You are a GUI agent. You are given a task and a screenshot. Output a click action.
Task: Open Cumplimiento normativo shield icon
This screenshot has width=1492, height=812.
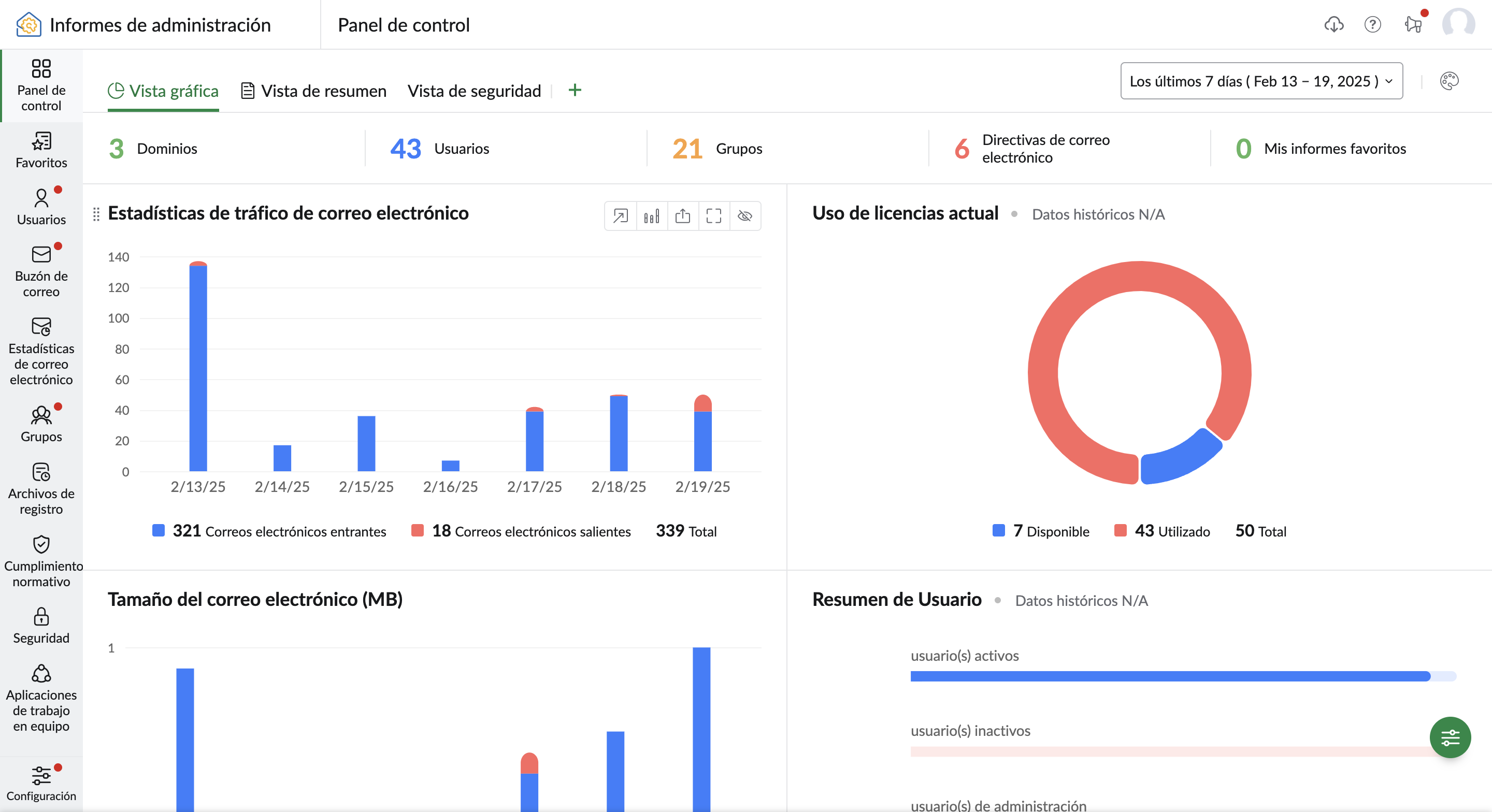tap(41, 544)
